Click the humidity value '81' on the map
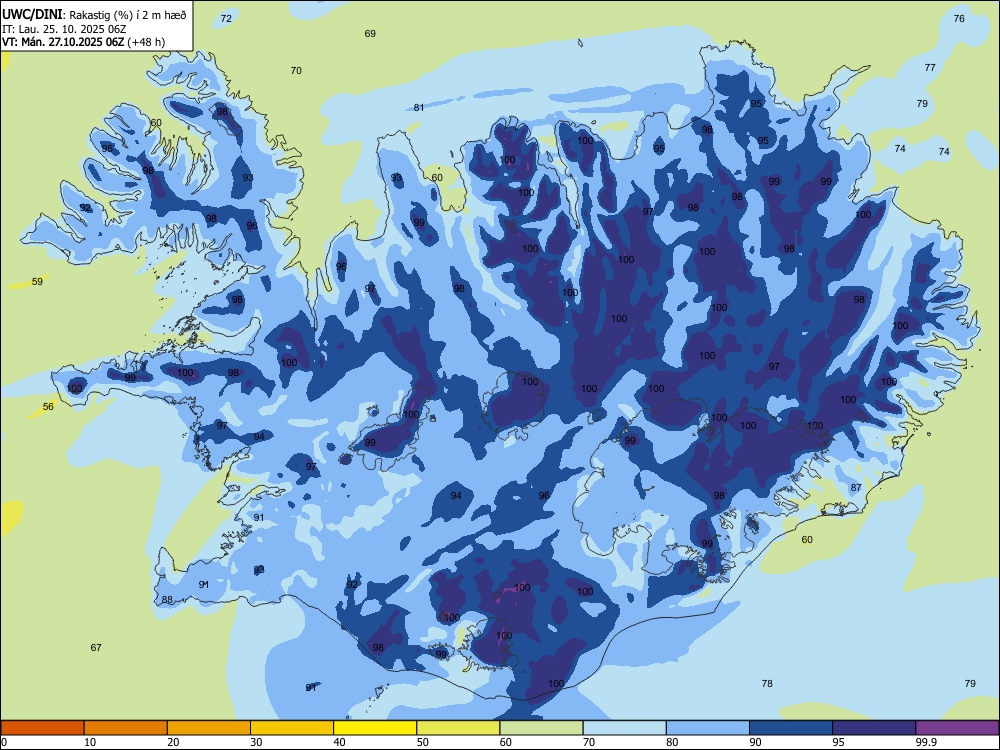 419,108
